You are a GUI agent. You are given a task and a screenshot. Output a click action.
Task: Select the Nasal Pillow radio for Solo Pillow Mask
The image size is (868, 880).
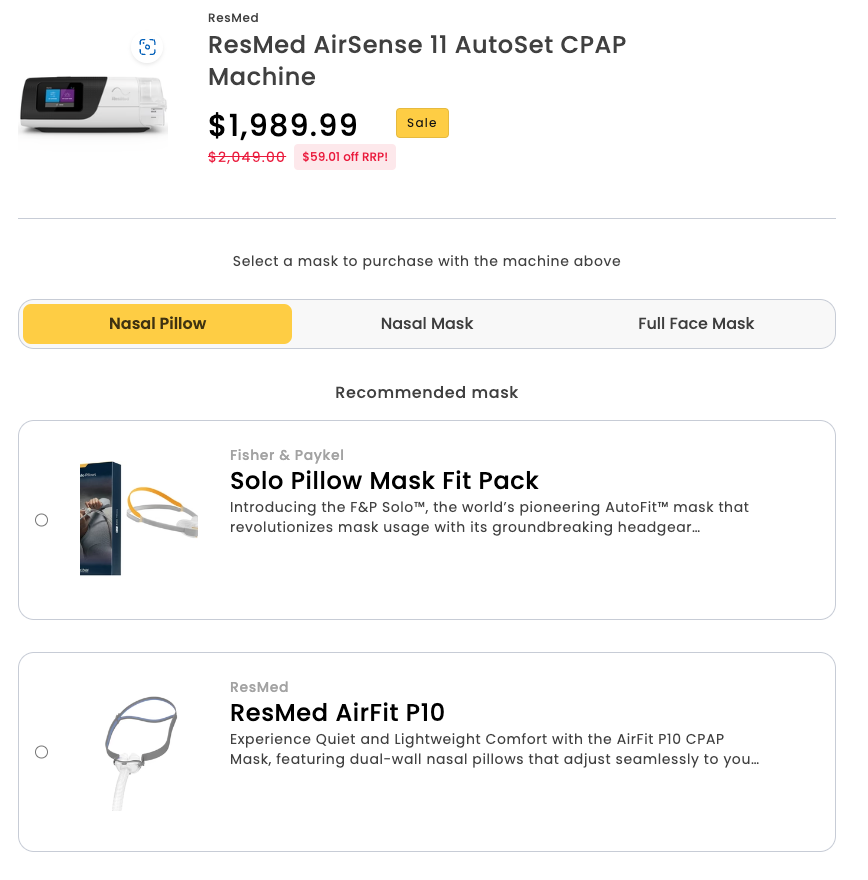(41, 519)
